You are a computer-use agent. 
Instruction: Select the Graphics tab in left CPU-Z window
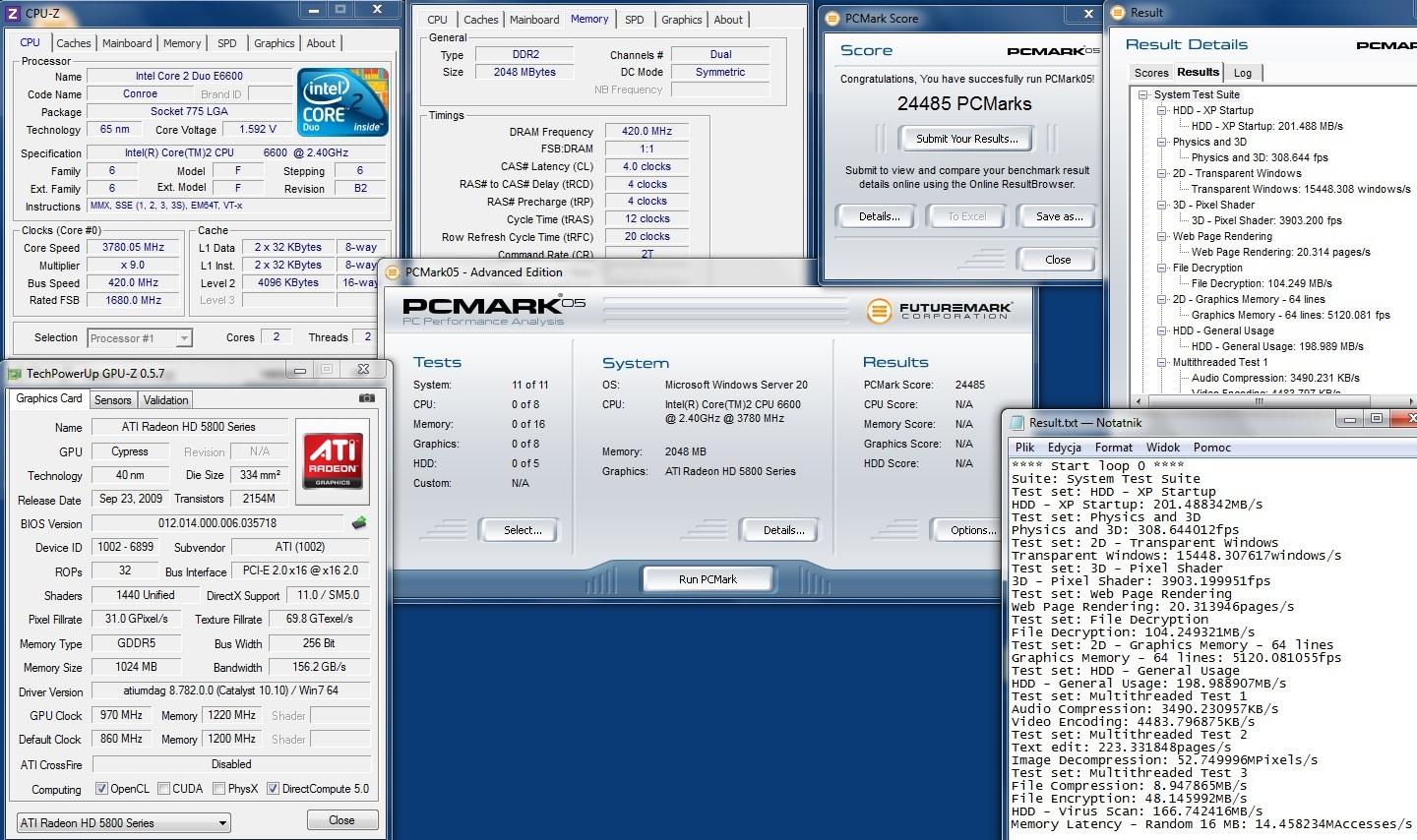click(x=275, y=43)
